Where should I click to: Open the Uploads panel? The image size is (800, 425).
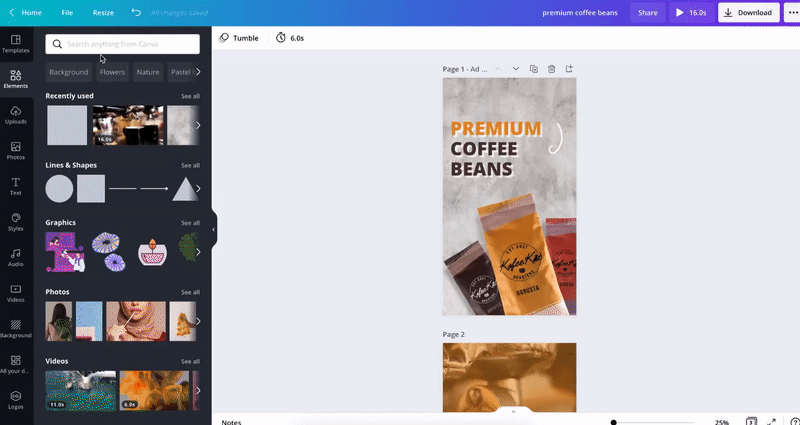tap(15, 115)
